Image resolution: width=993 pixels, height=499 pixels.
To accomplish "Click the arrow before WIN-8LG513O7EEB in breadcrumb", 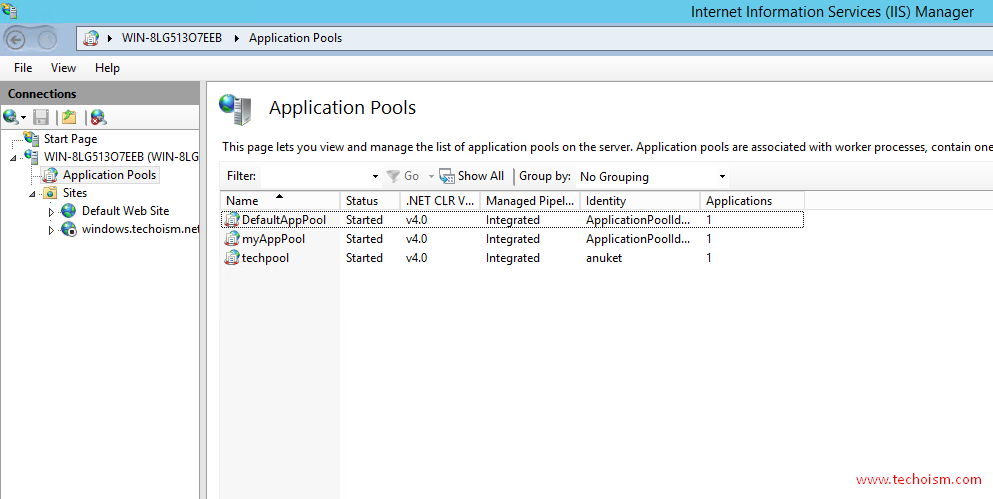I will tap(110, 39).
